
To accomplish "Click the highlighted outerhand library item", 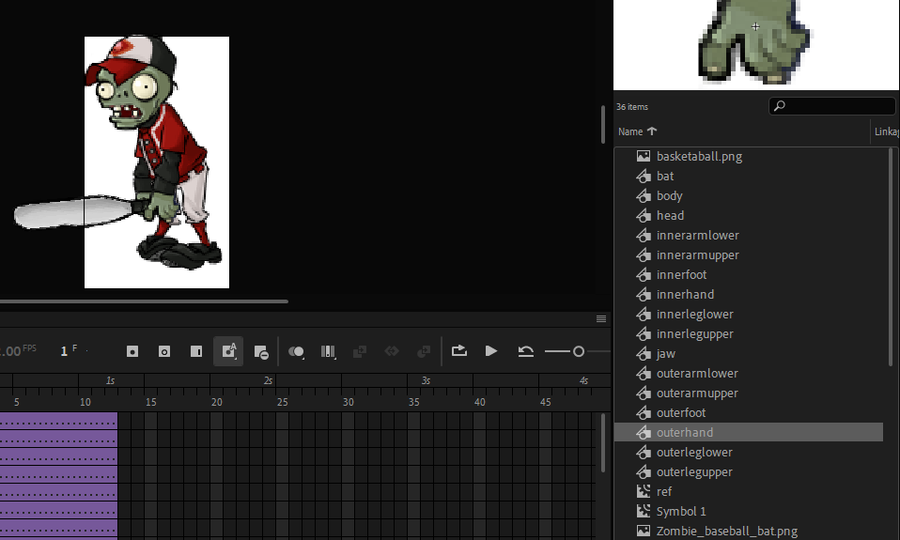I will [x=748, y=432].
